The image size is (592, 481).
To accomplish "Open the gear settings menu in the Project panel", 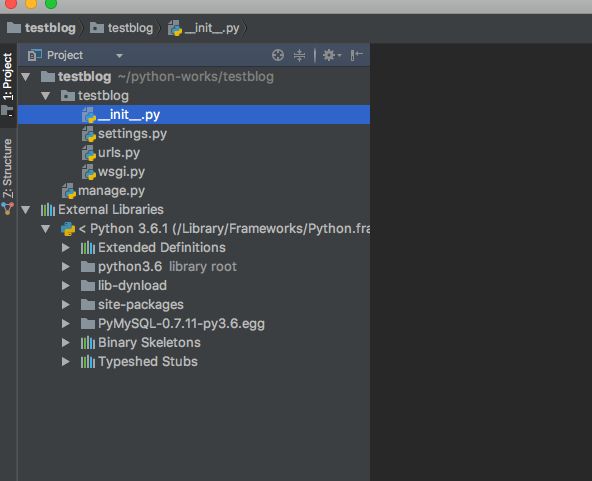I will 331,56.
